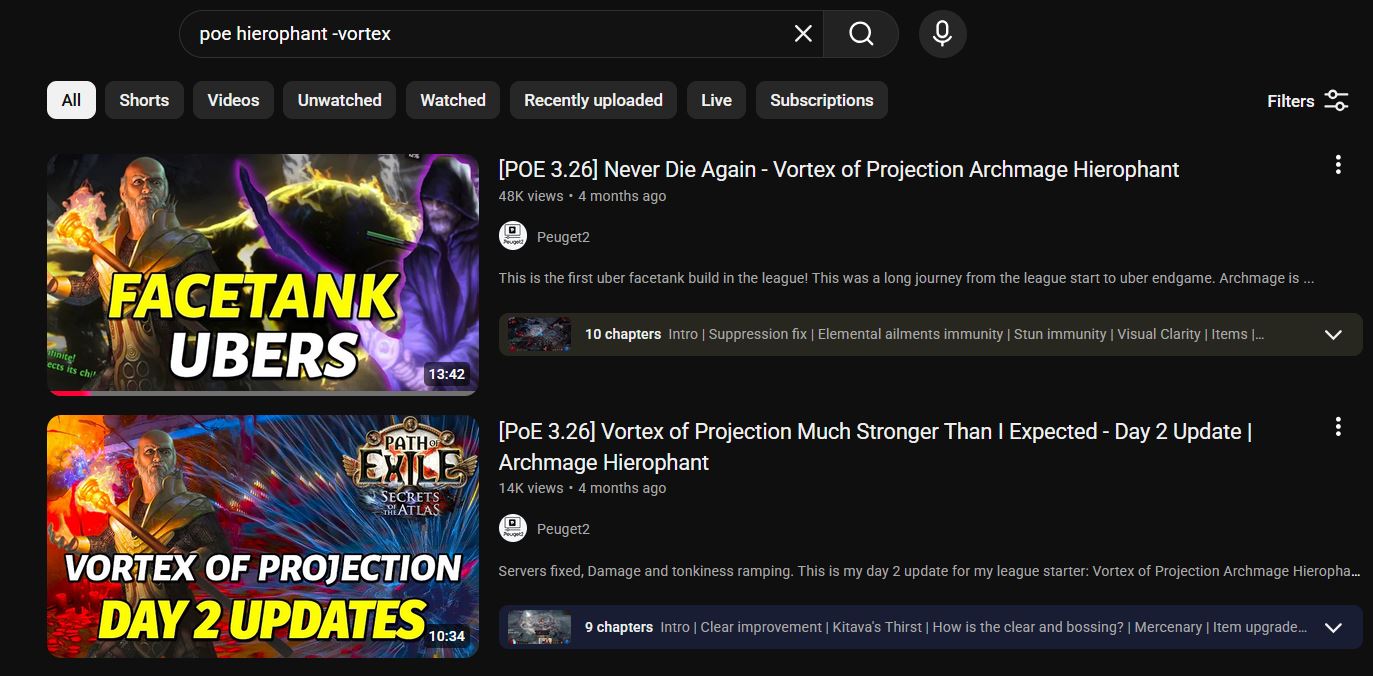Click Peuget2 avatar under Never Die Again video
The height and width of the screenshot is (676, 1373).
pyautogui.click(x=513, y=236)
